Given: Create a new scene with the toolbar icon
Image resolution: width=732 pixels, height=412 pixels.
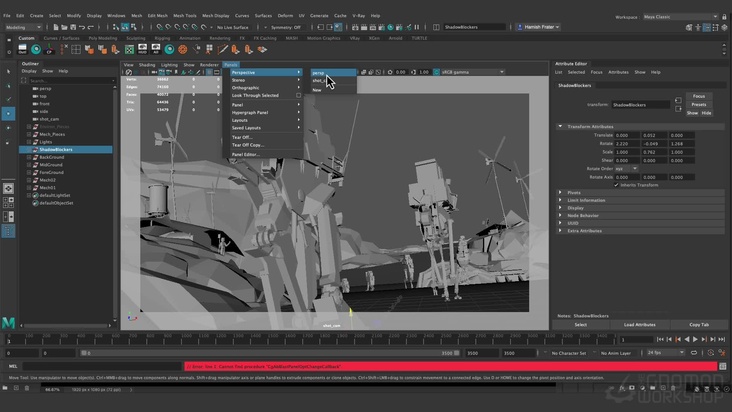Looking at the screenshot, I should pos(56,27).
